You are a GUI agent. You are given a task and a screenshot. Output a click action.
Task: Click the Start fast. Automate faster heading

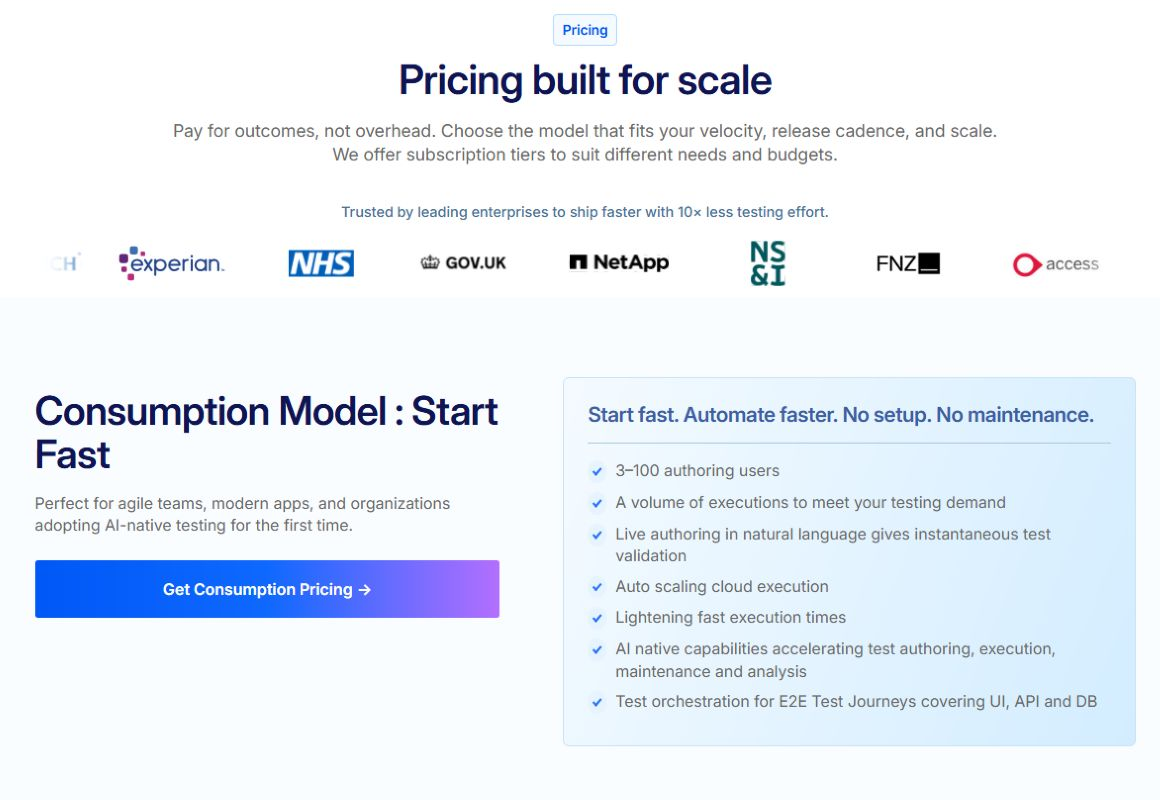click(x=840, y=415)
